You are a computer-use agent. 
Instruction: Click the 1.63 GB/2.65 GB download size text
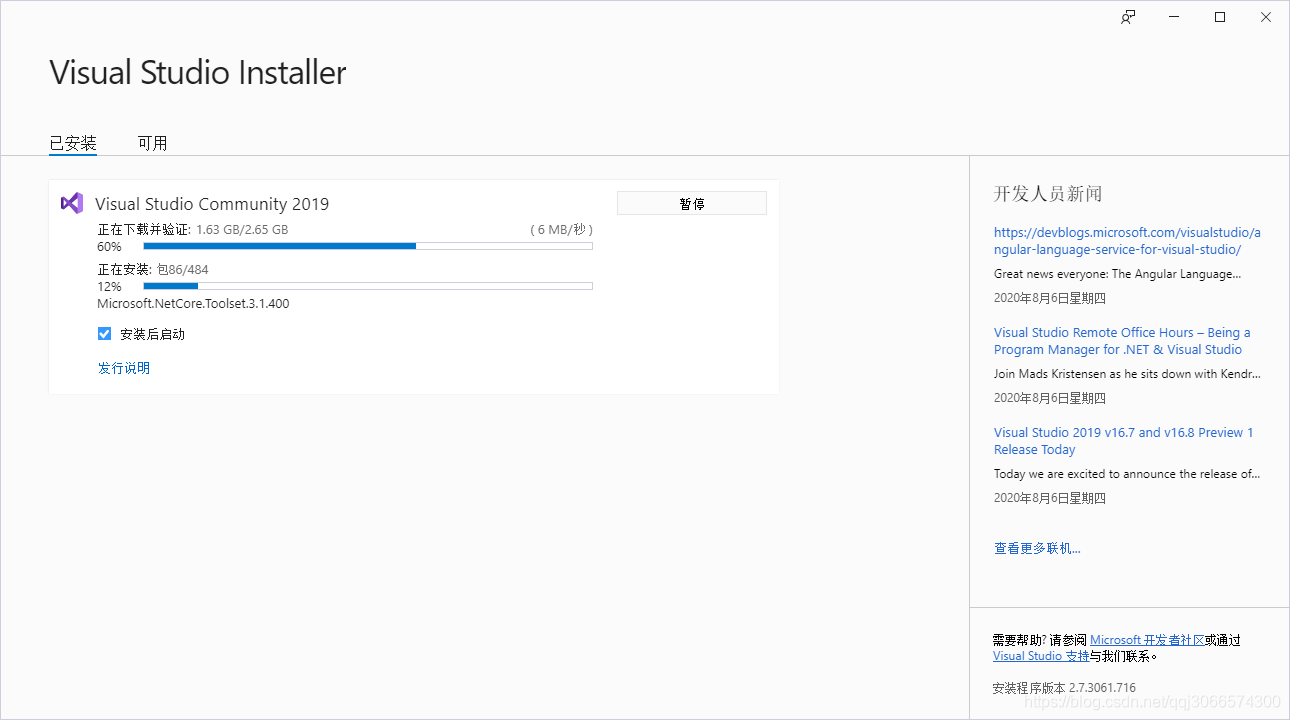pos(242,229)
